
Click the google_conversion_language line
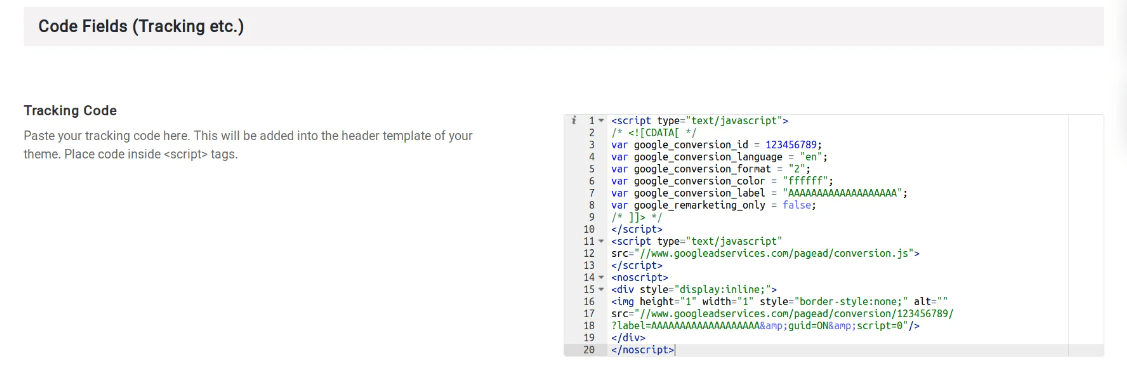[719, 157]
